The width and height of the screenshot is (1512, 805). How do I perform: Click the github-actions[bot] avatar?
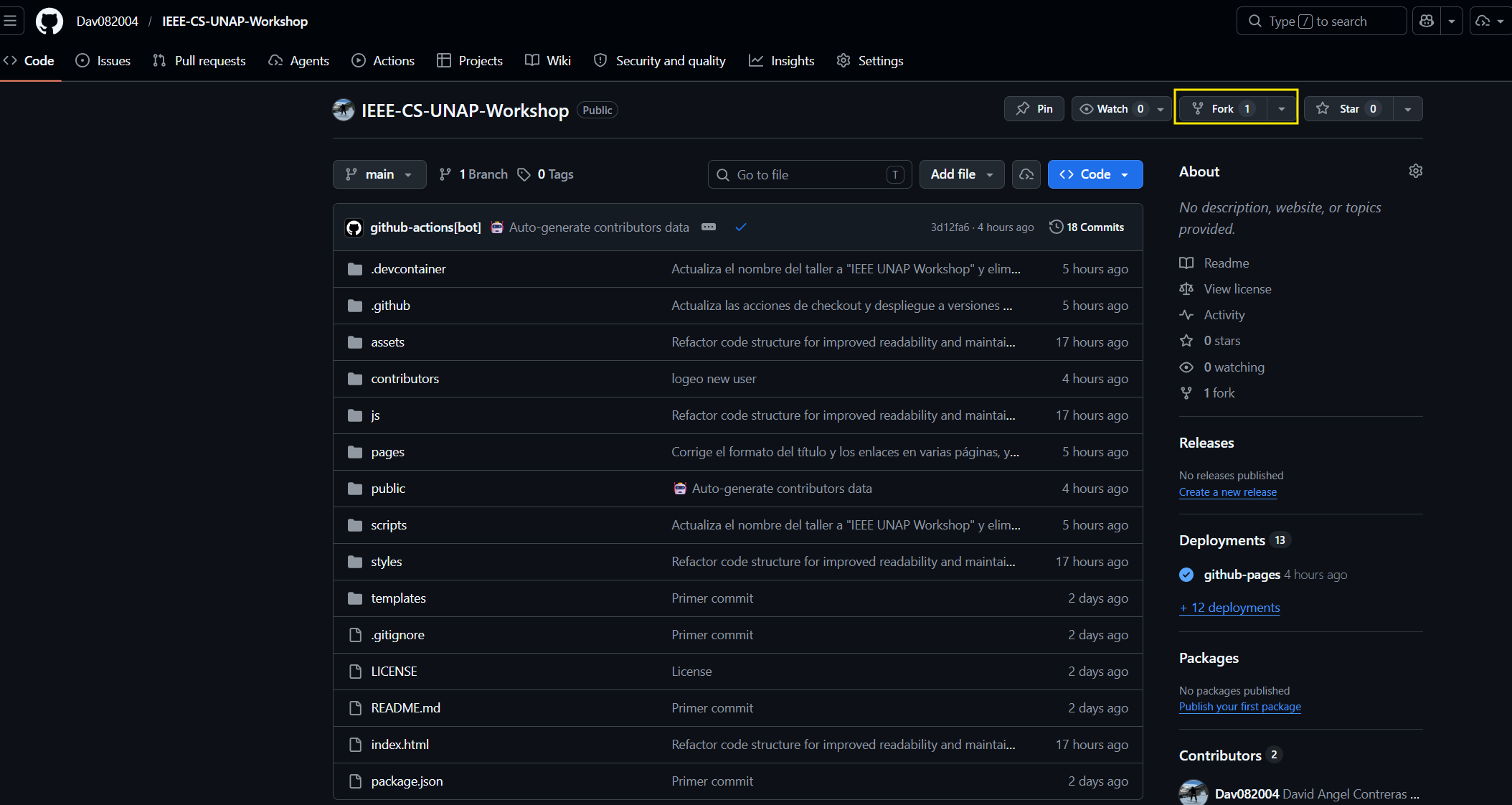tap(354, 227)
